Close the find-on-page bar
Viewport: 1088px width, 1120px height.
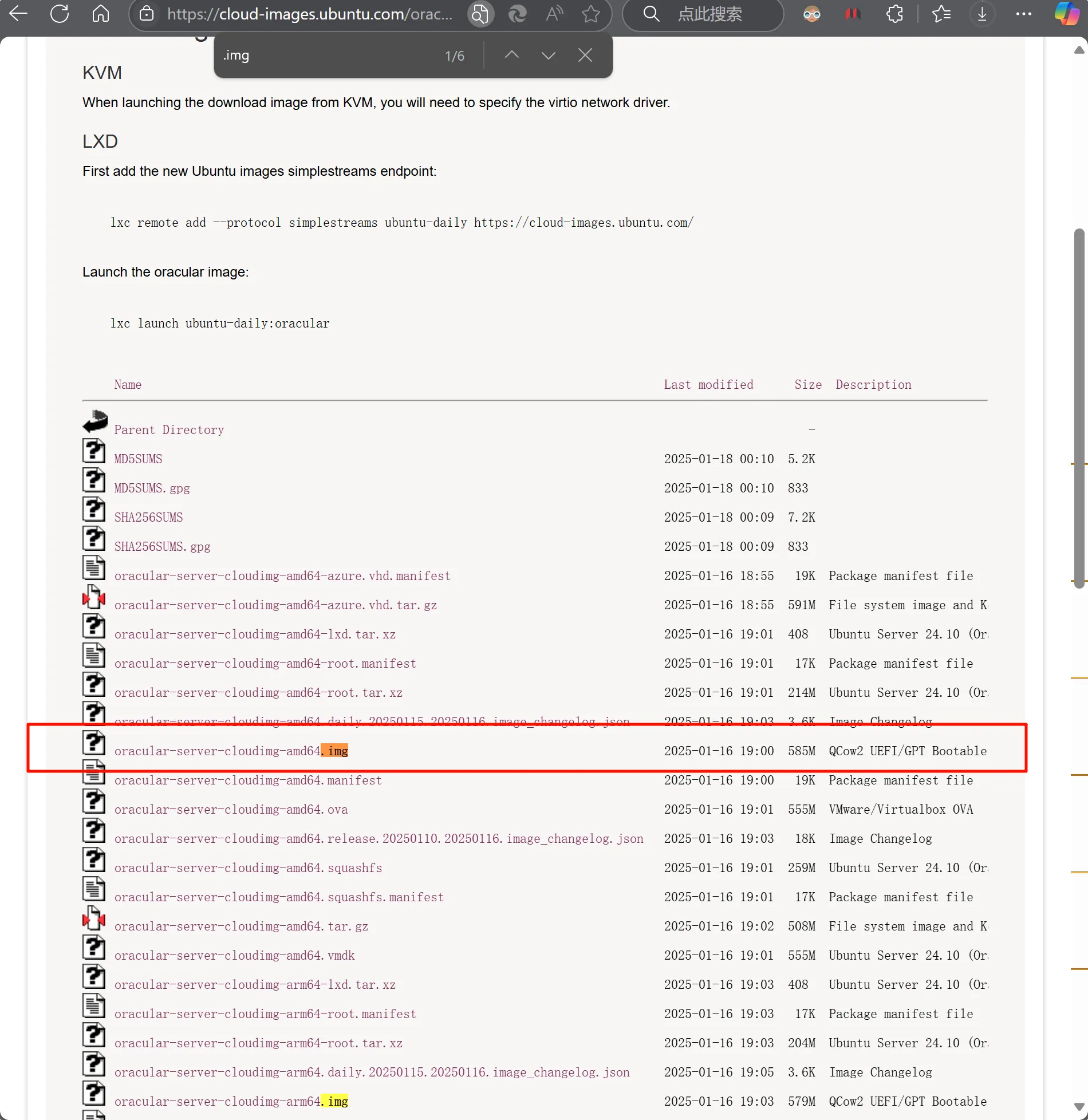pos(585,55)
